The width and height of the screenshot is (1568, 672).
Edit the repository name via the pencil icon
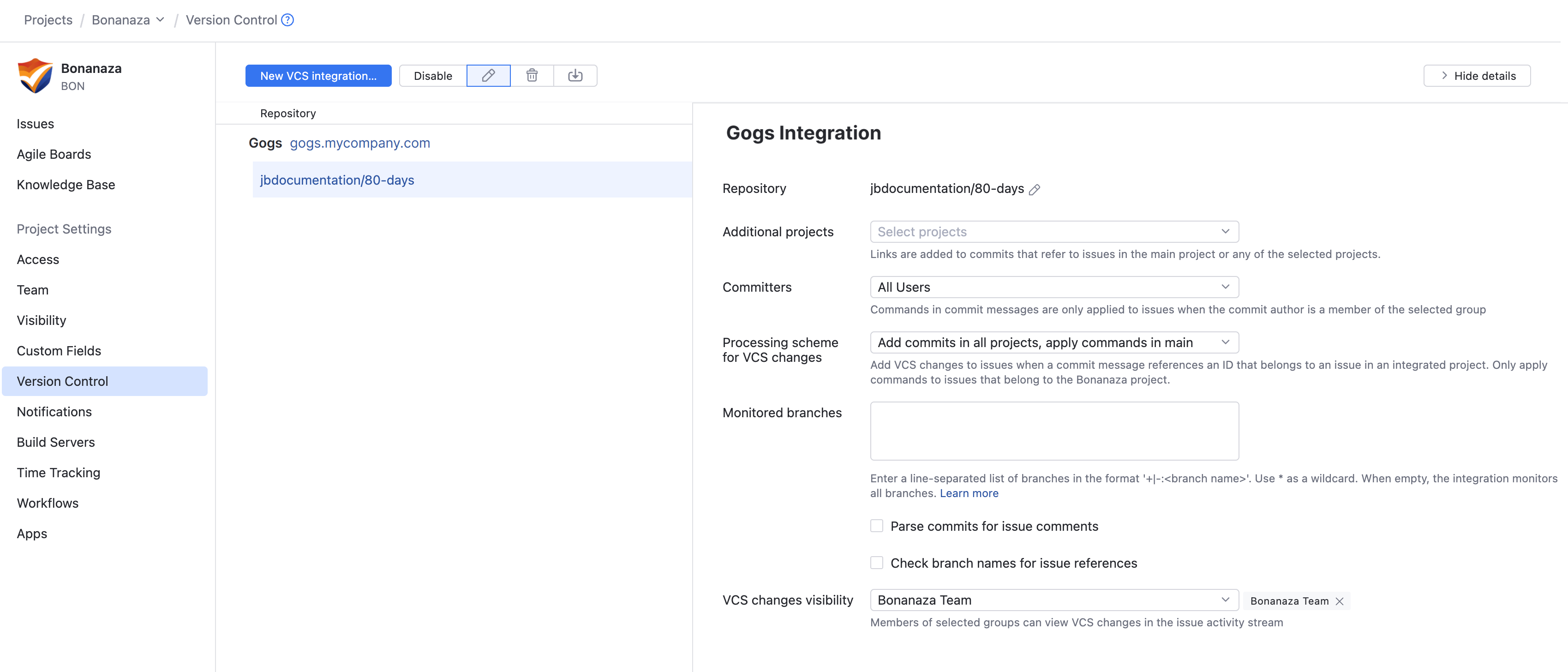coord(1035,189)
